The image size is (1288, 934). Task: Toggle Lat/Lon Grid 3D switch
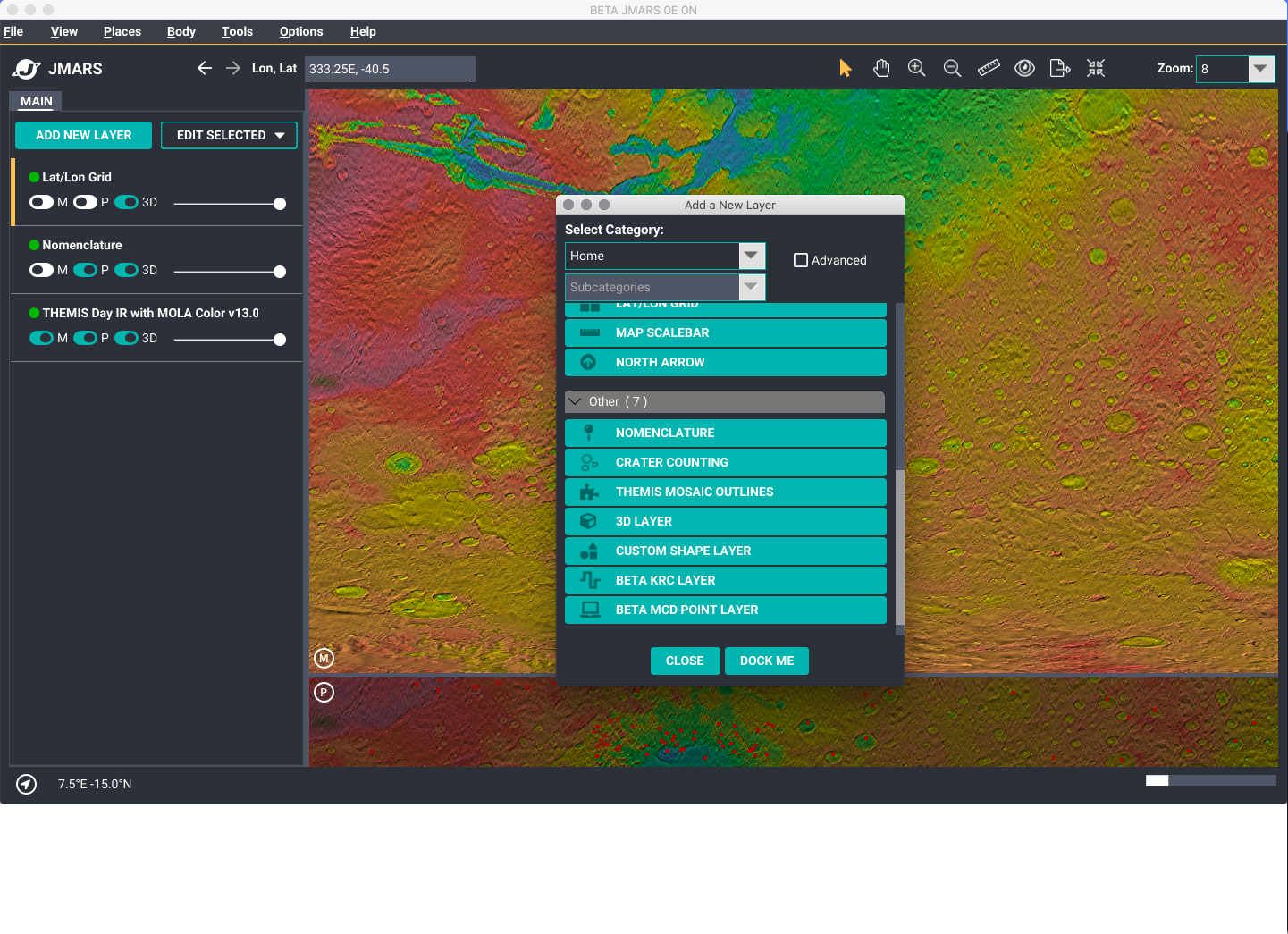point(126,202)
